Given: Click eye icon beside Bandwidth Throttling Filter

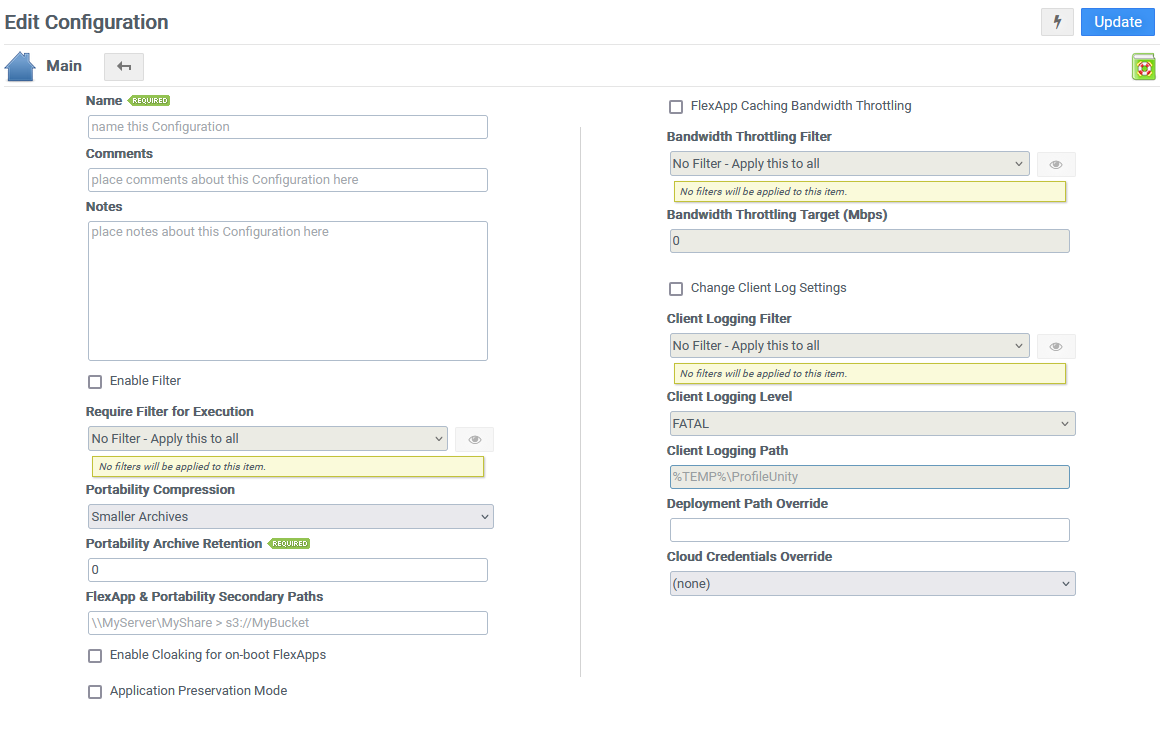Looking at the screenshot, I should (x=1056, y=164).
